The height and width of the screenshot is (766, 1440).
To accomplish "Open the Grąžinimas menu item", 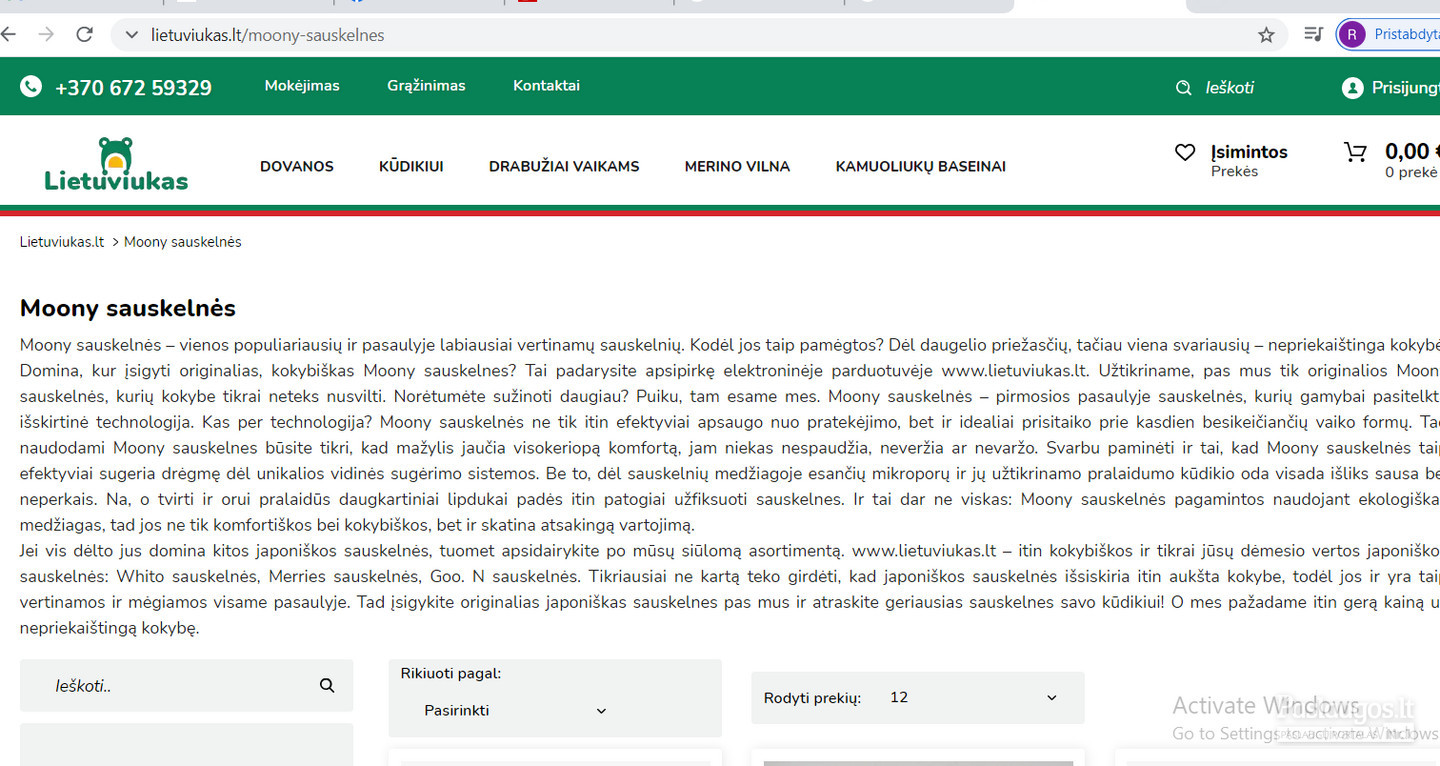I will (x=426, y=86).
